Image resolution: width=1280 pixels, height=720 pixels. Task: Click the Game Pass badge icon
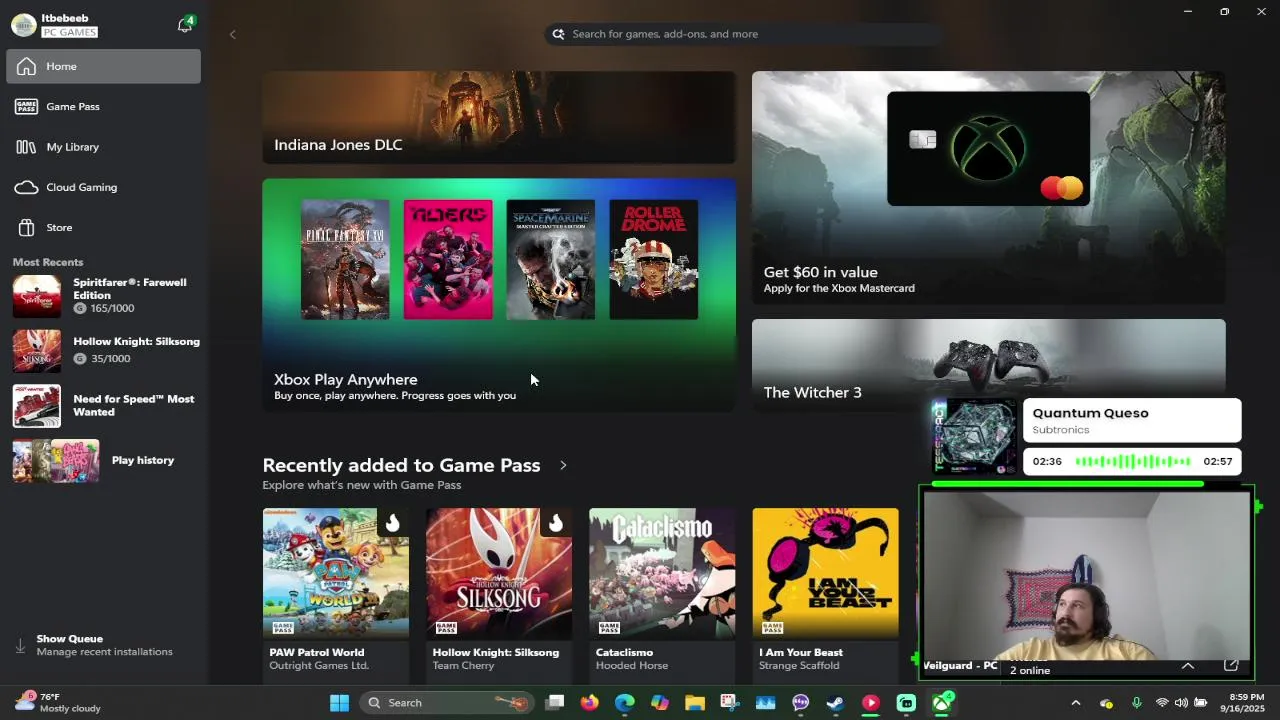click(26, 106)
